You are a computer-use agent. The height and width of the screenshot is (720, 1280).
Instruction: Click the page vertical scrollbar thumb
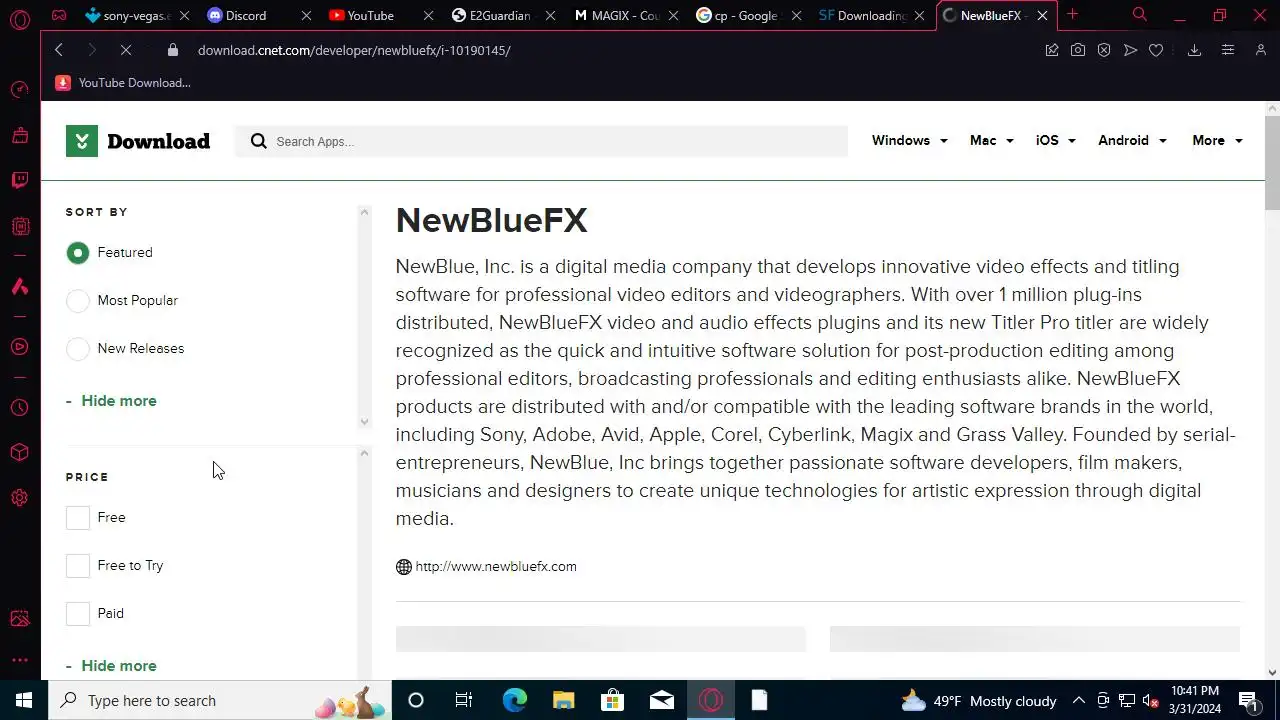(x=1272, y=163)
